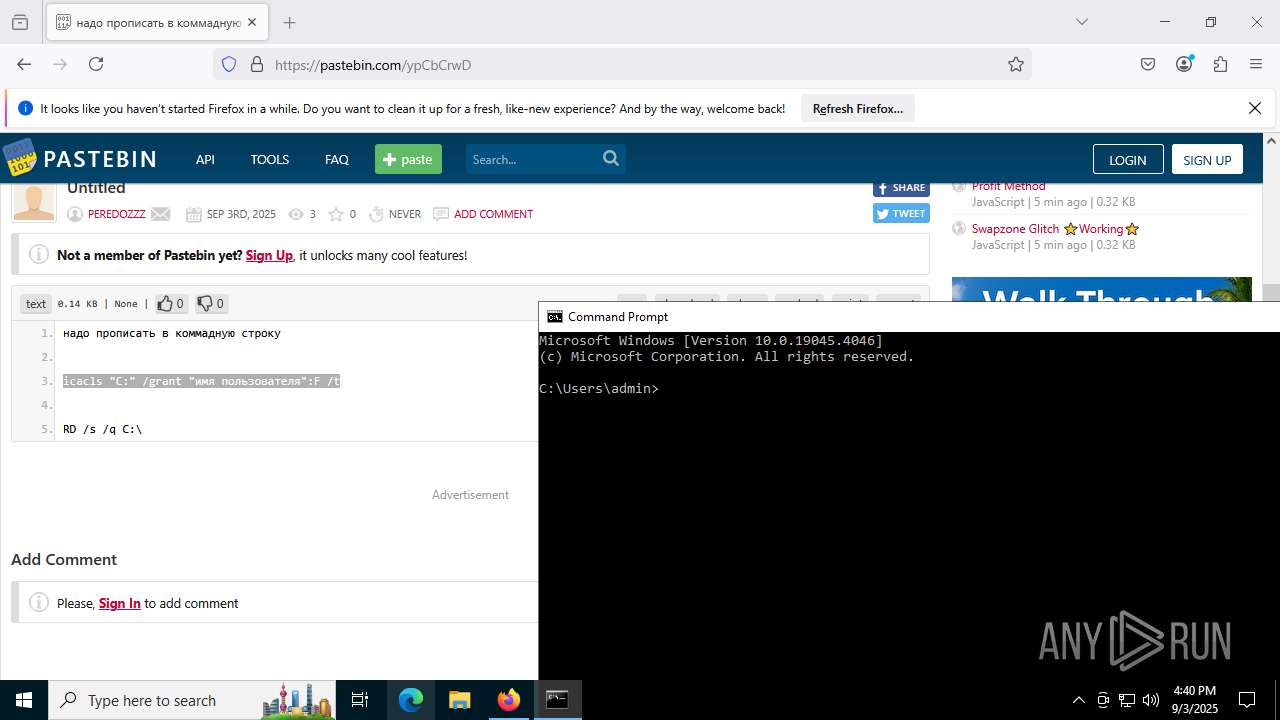Like the paste with thumbs up
Screen dimensions: 1280x720
click(x=171, y=303)
